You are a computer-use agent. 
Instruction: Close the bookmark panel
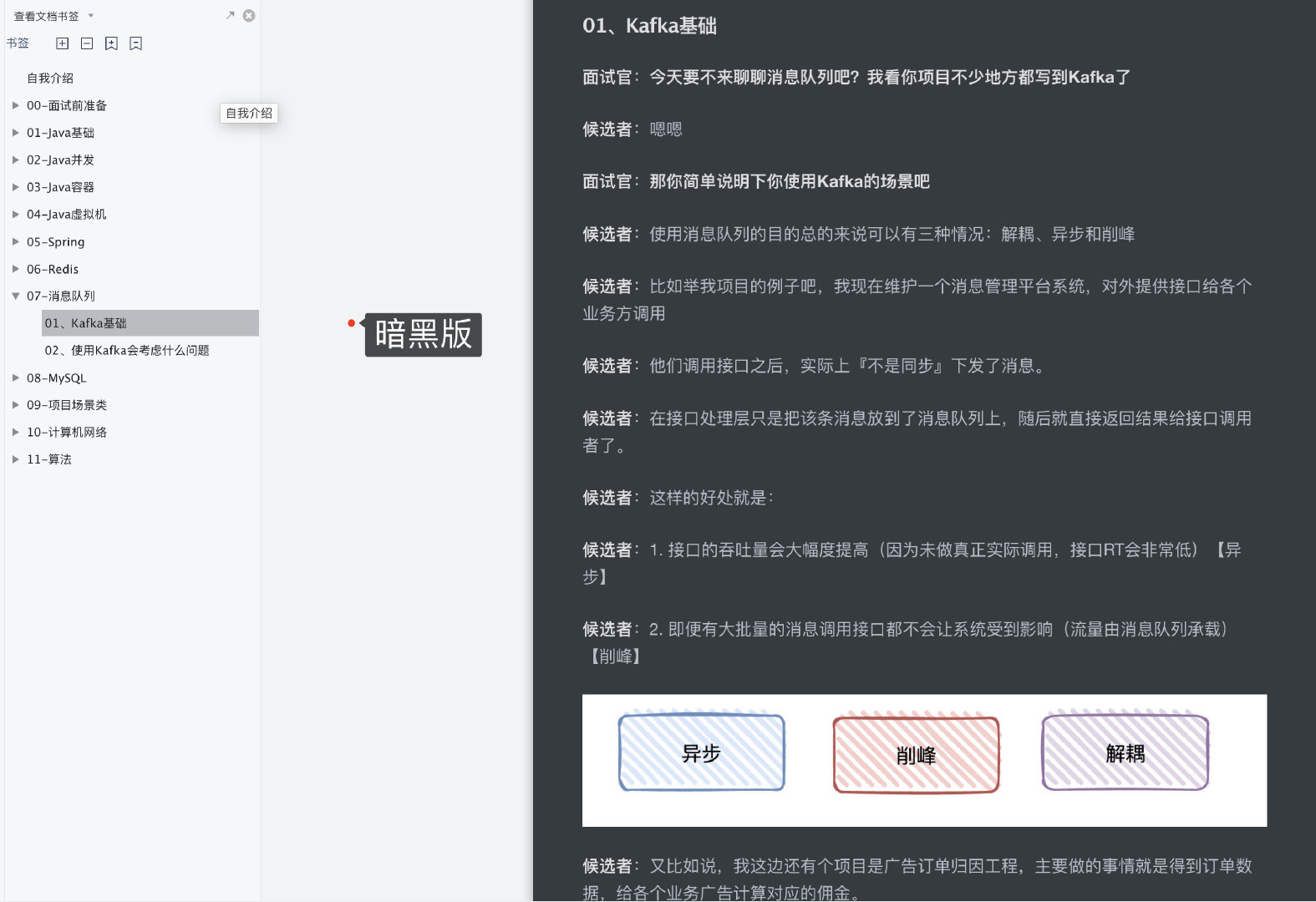[x=249, y=15]
